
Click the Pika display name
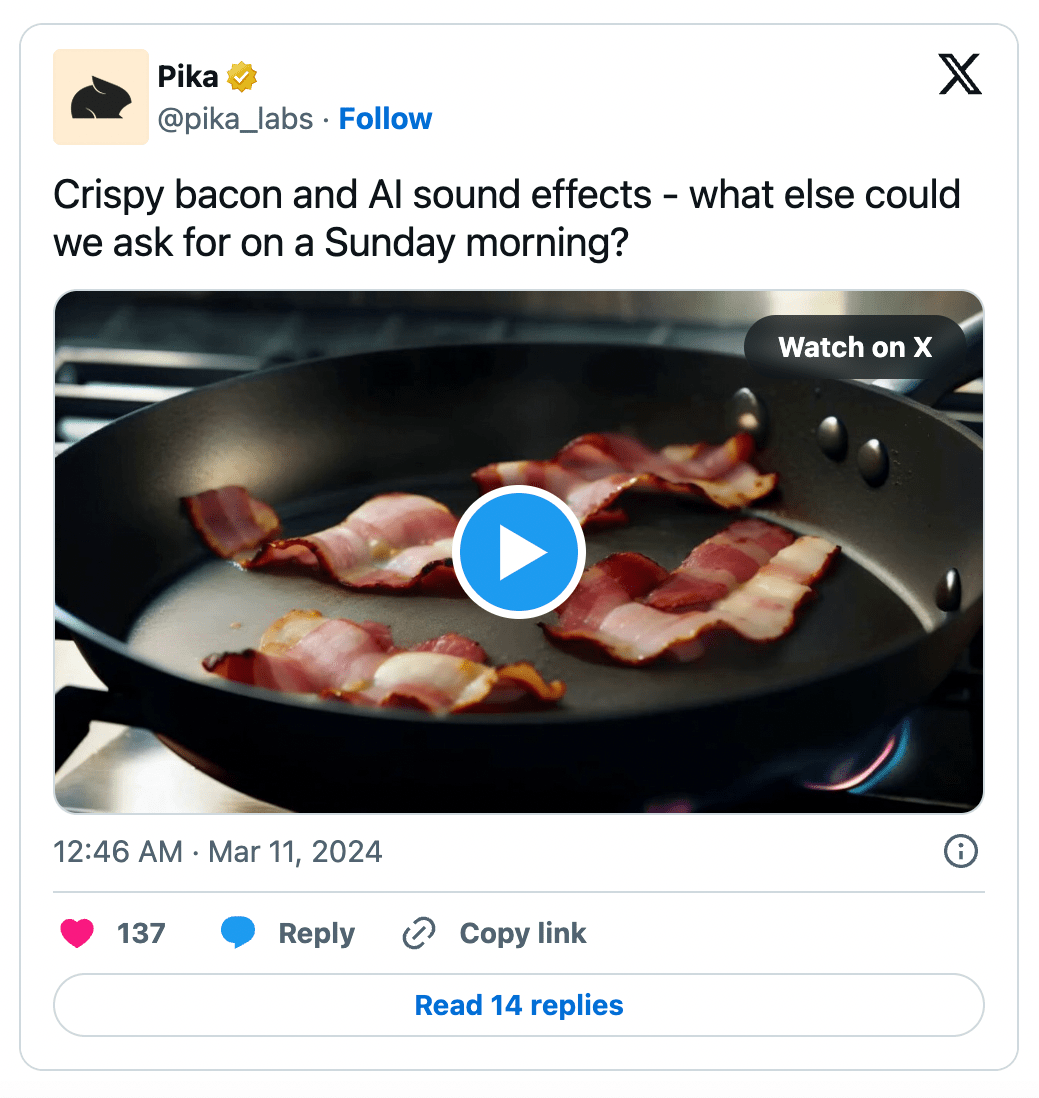[x=186, y=75]
